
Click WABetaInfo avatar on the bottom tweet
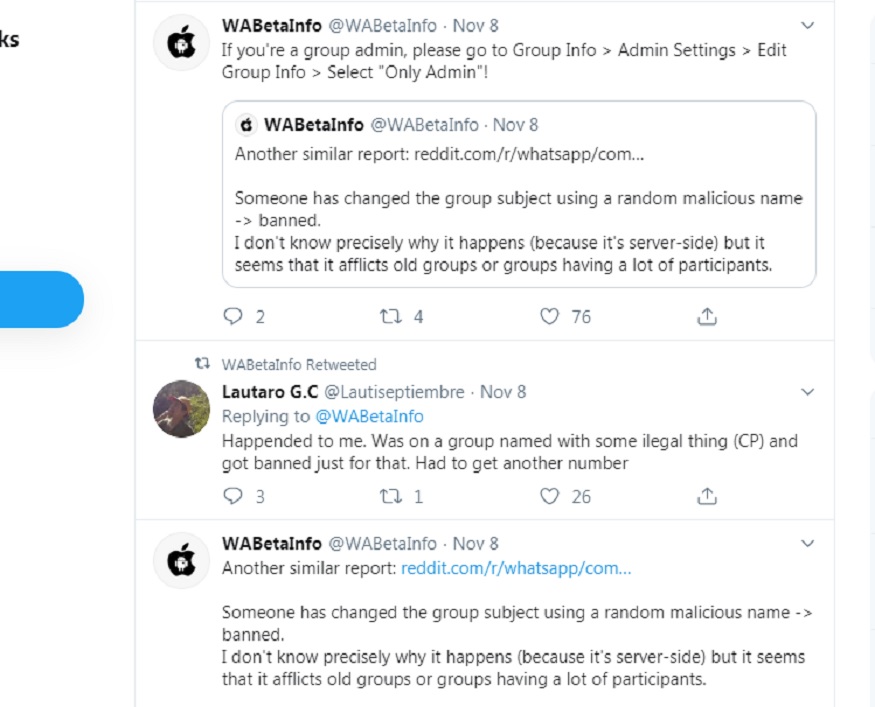(181, 562)
